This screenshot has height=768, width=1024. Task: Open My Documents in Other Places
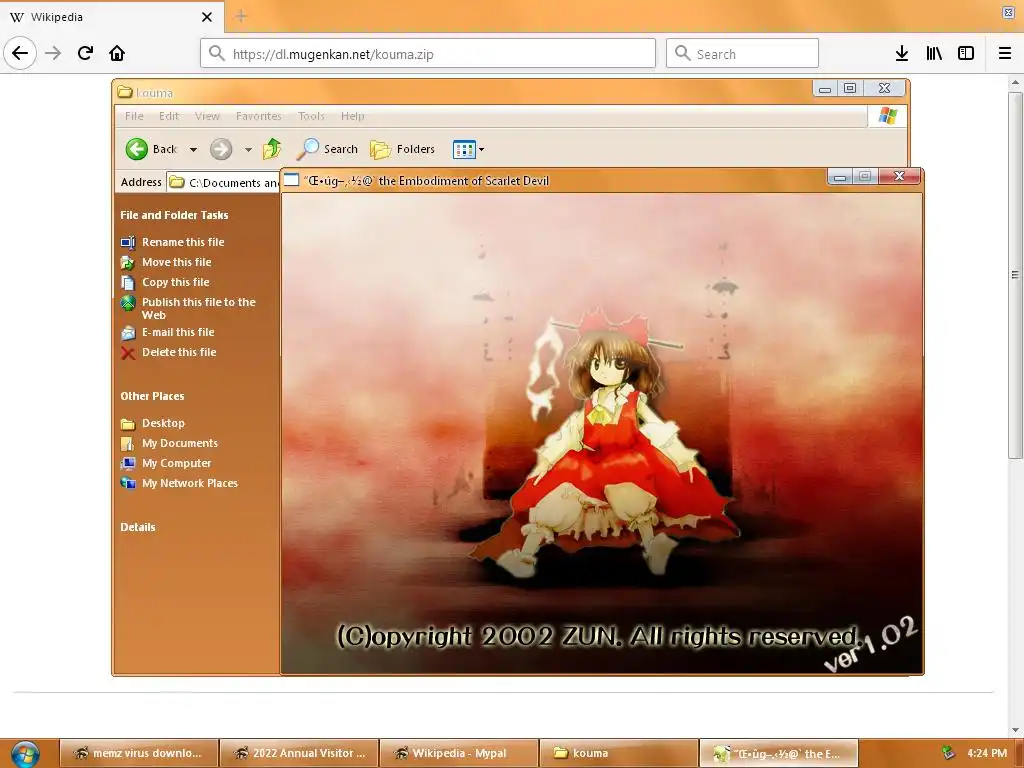pos(180,443)
